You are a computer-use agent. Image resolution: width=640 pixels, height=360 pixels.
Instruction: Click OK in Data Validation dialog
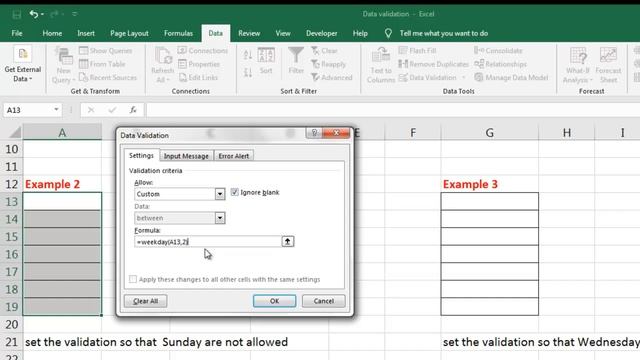[274, 301]
